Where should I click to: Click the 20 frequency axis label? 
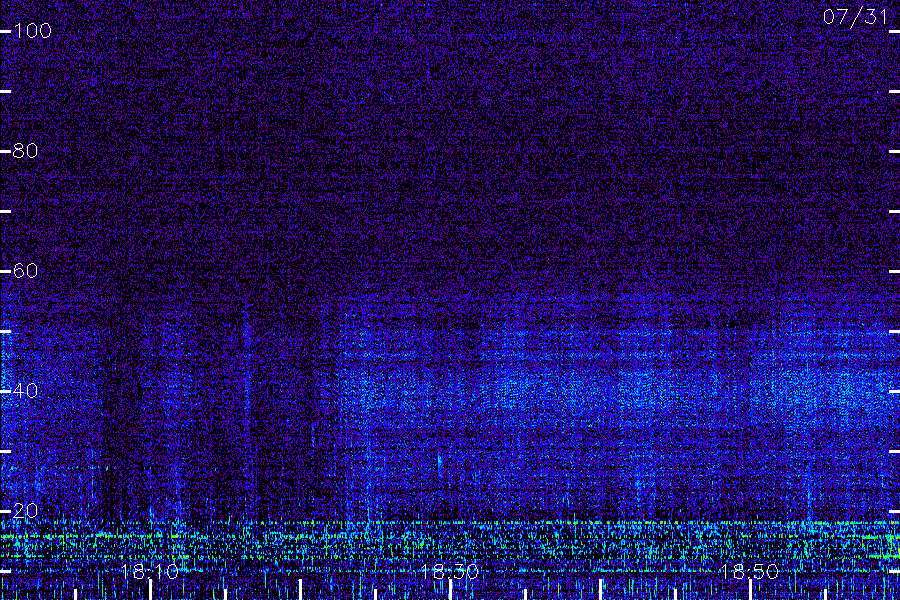tap(25, 510)
